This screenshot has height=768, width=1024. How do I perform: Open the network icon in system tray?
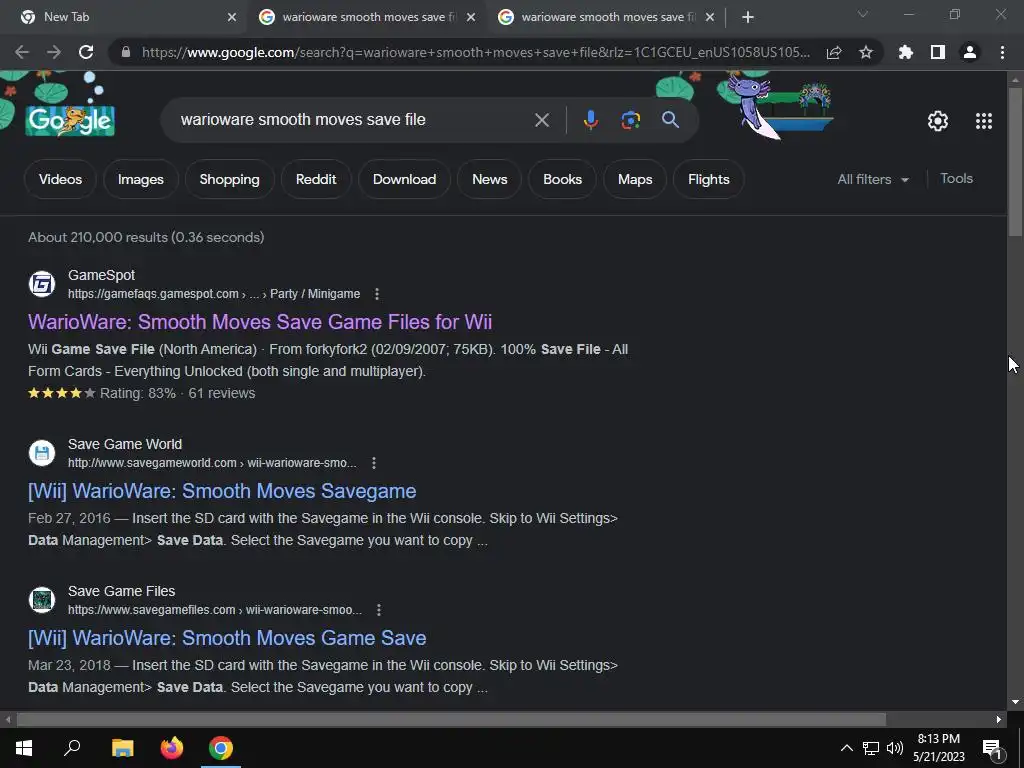pyautogui.click(x=871, y=748)
